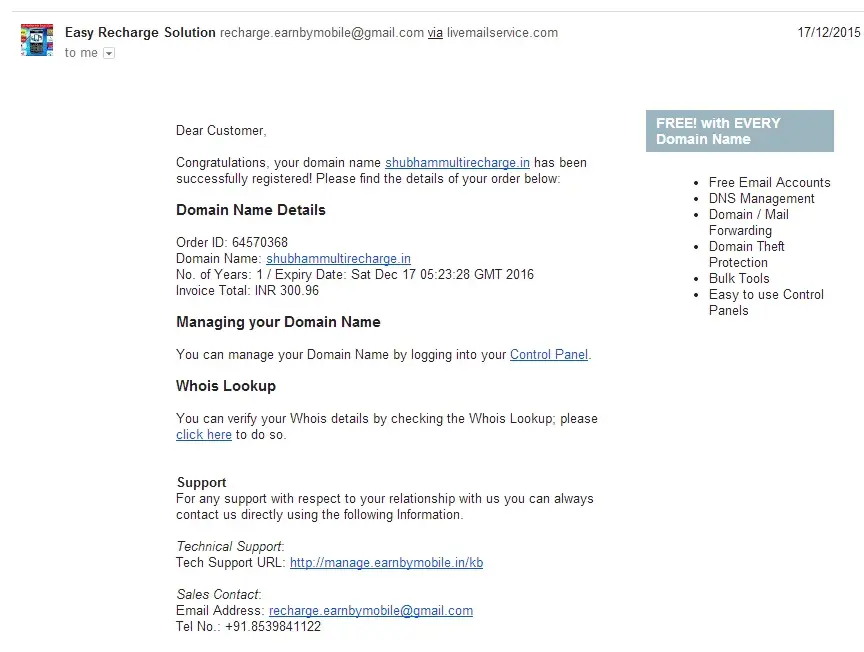Open the Domain Name link under Order ID

coord(338,259)
